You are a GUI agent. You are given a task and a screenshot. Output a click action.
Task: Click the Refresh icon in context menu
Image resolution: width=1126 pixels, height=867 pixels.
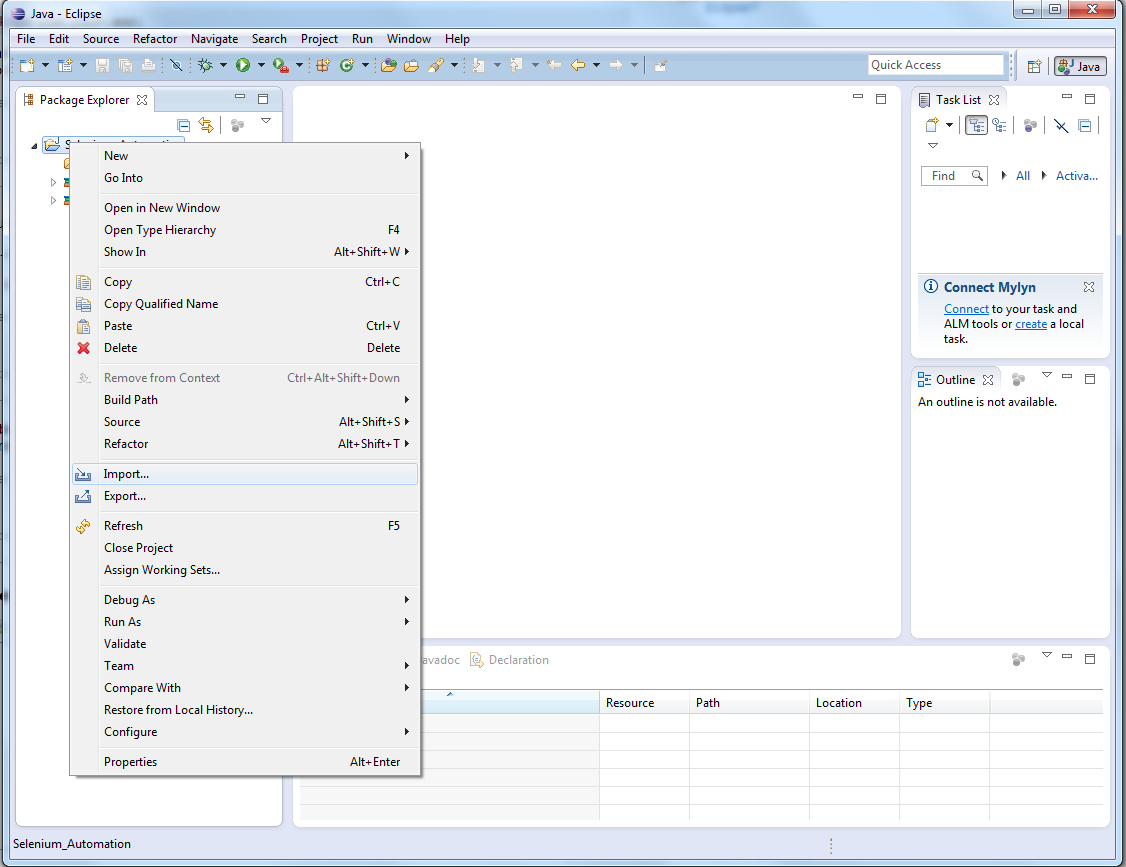click(x=83, y=526)
